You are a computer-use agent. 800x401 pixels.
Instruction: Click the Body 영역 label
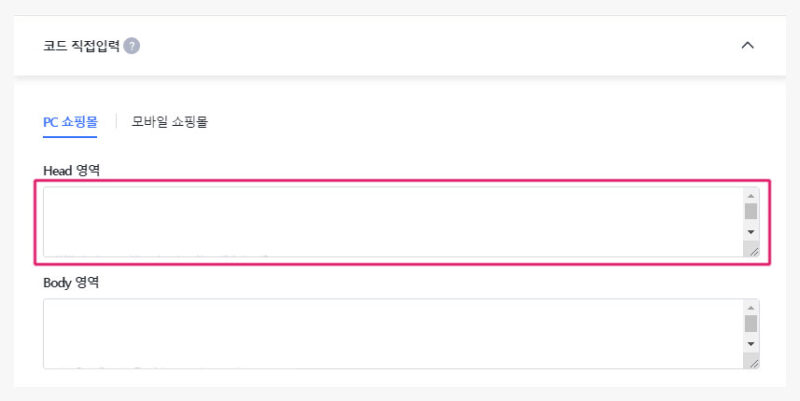[x=71, y=282]
